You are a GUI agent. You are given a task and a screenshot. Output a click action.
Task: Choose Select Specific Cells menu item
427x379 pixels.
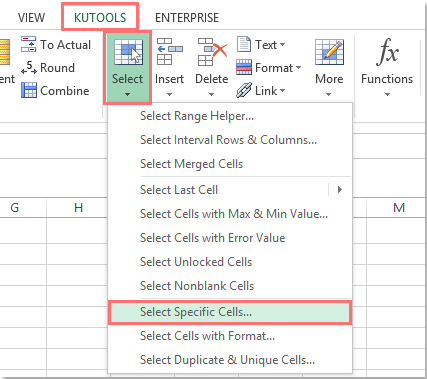(230, 312)
